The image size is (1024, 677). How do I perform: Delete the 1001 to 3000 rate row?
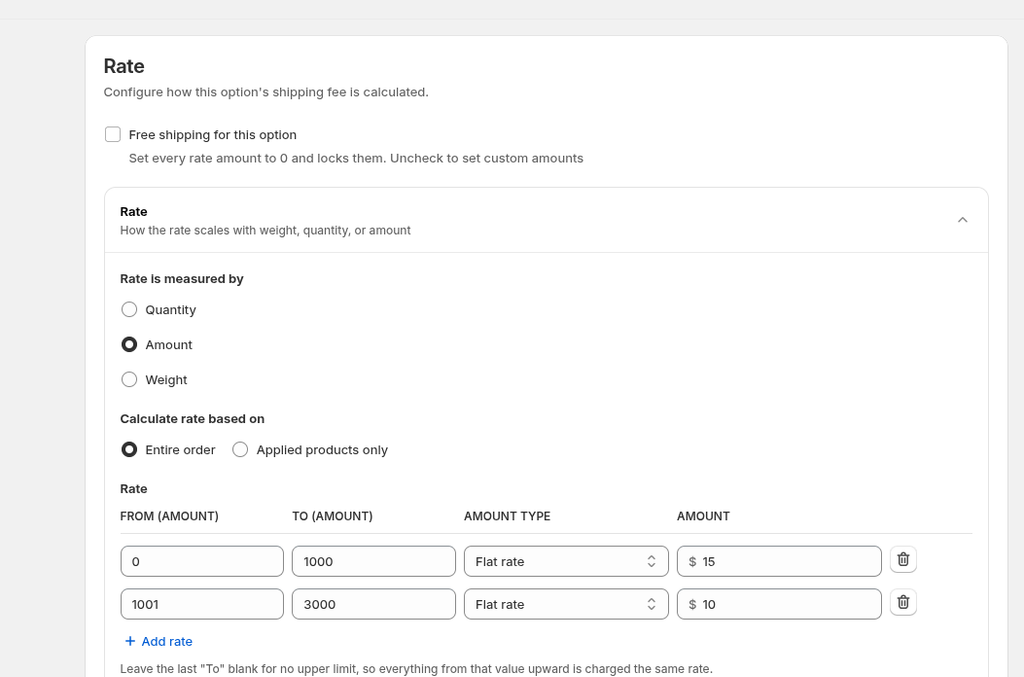903,602
